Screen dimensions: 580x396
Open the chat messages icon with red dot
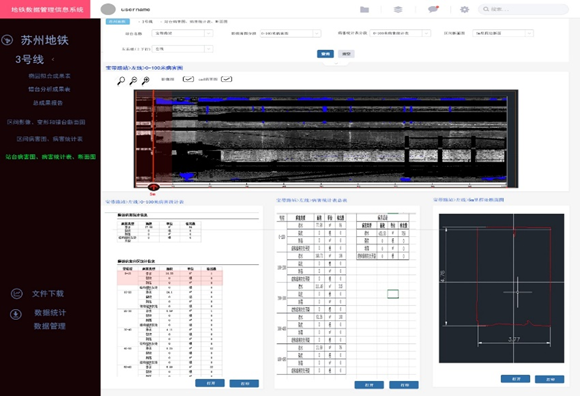click(x=433, y=9)
